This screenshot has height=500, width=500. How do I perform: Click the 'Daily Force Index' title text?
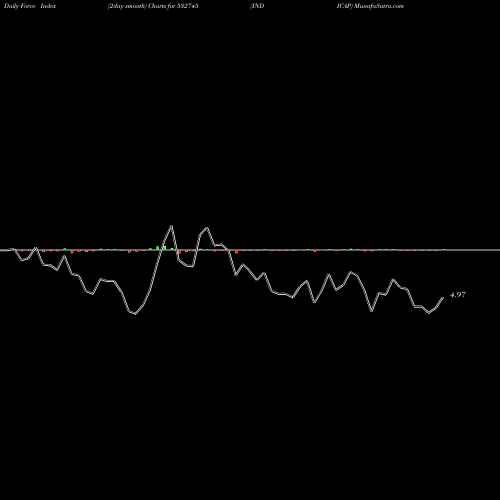coord(30,6)
